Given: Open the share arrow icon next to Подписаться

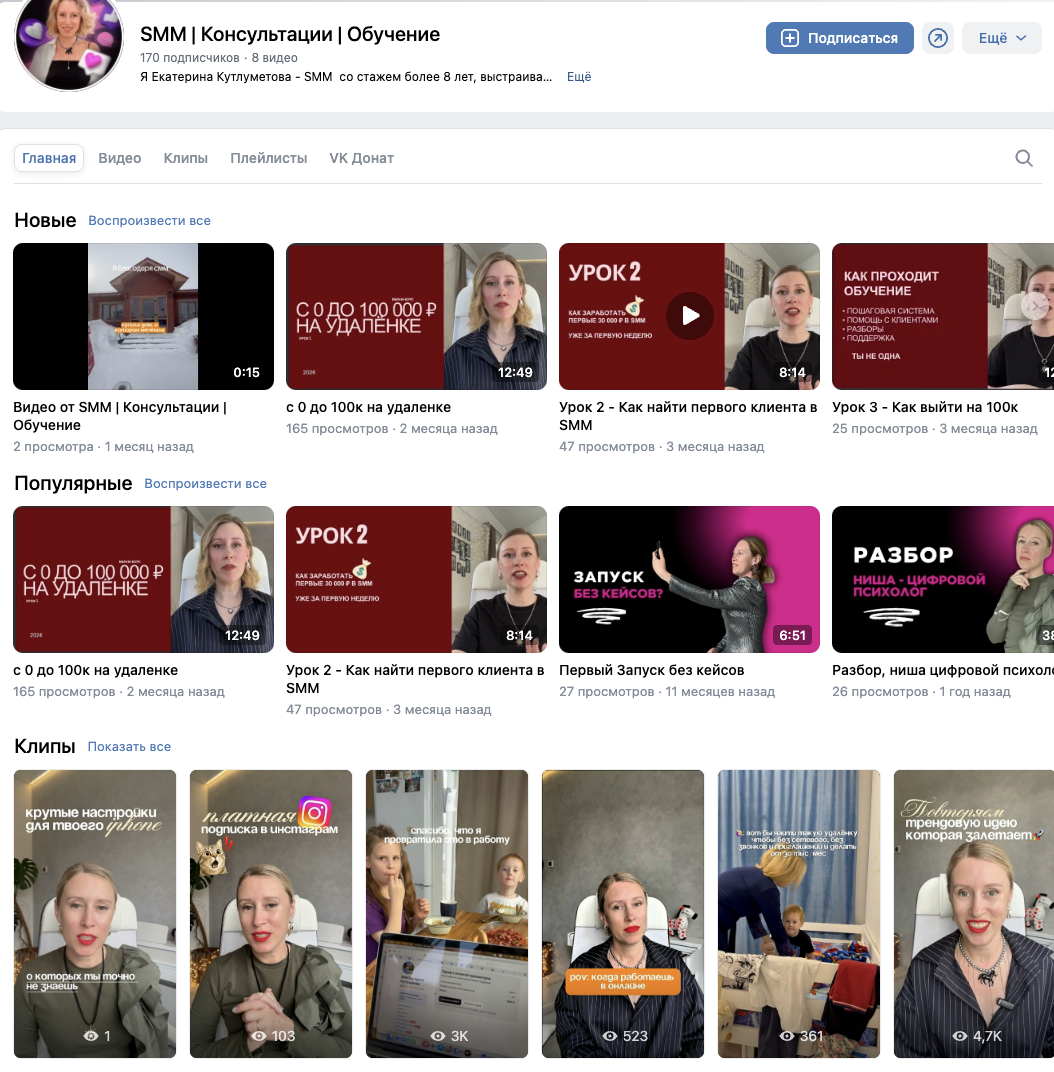Looking at the screenshot, I should pyautogui.click(x=938, y=38).
